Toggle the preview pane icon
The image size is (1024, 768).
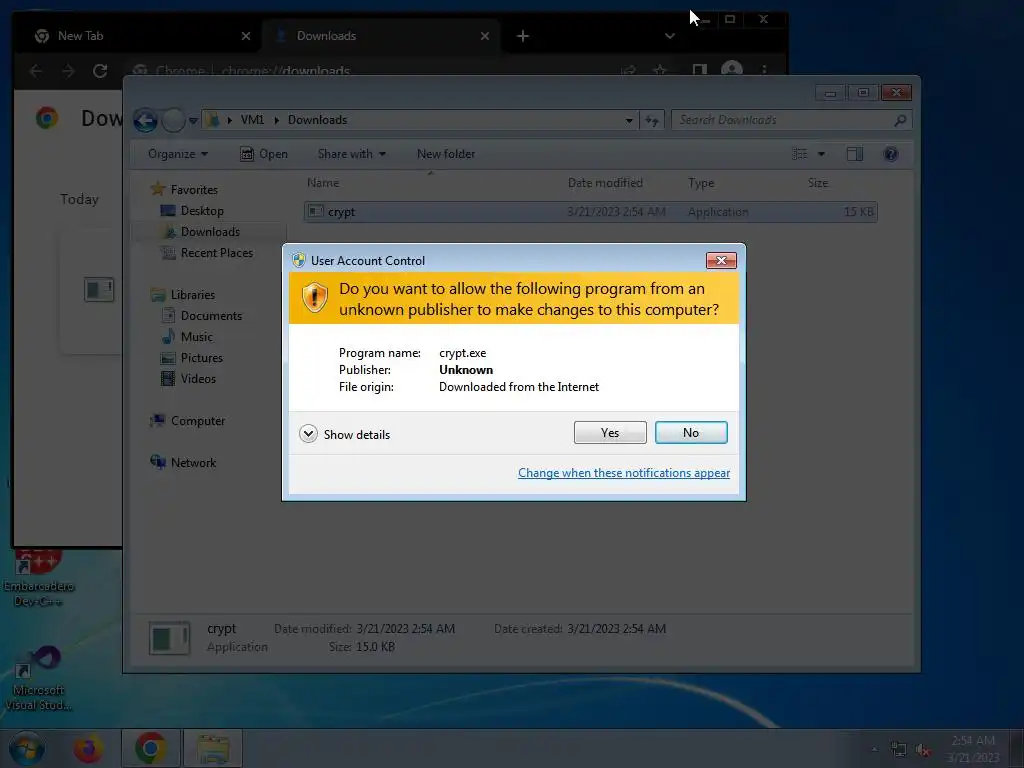(x=855, y=154)
